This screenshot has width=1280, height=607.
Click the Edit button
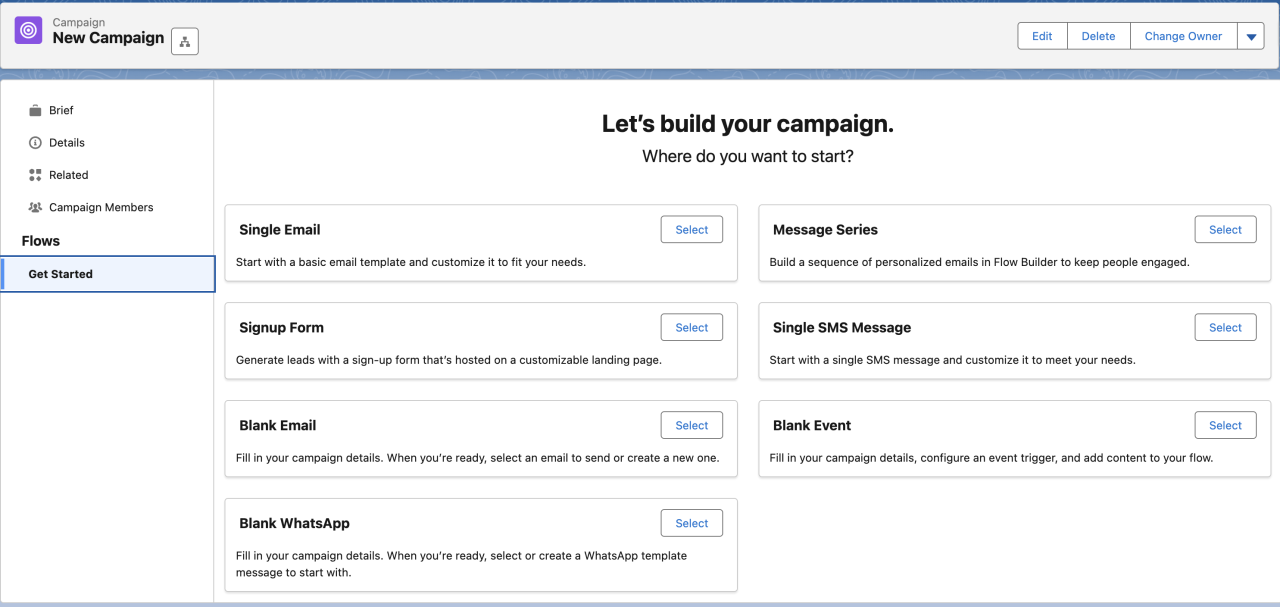1042,35
